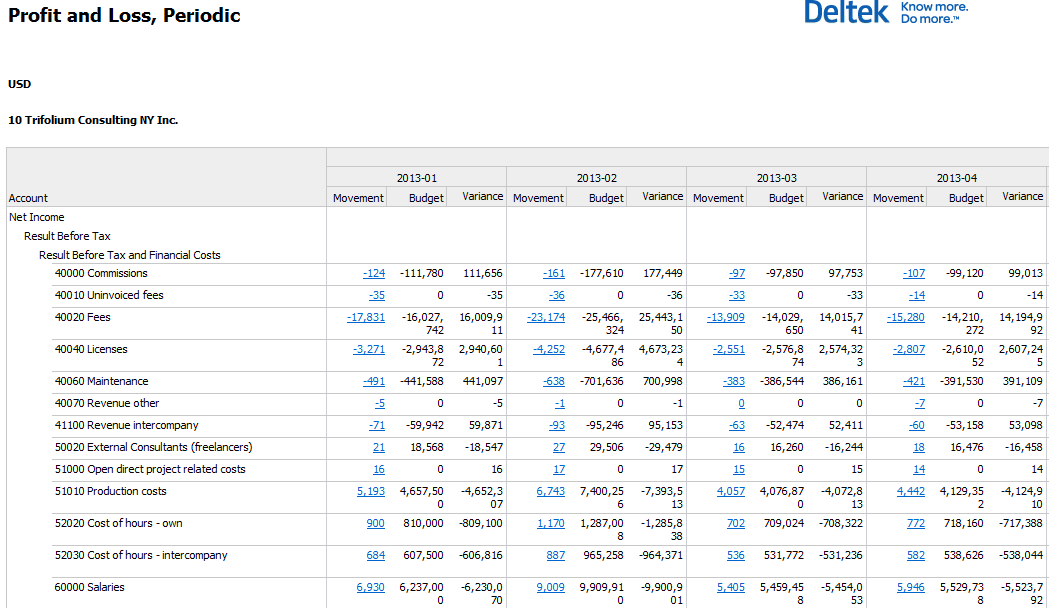Open 2013-03 Cost of hours - own link 702

click(x=735, y=524)
